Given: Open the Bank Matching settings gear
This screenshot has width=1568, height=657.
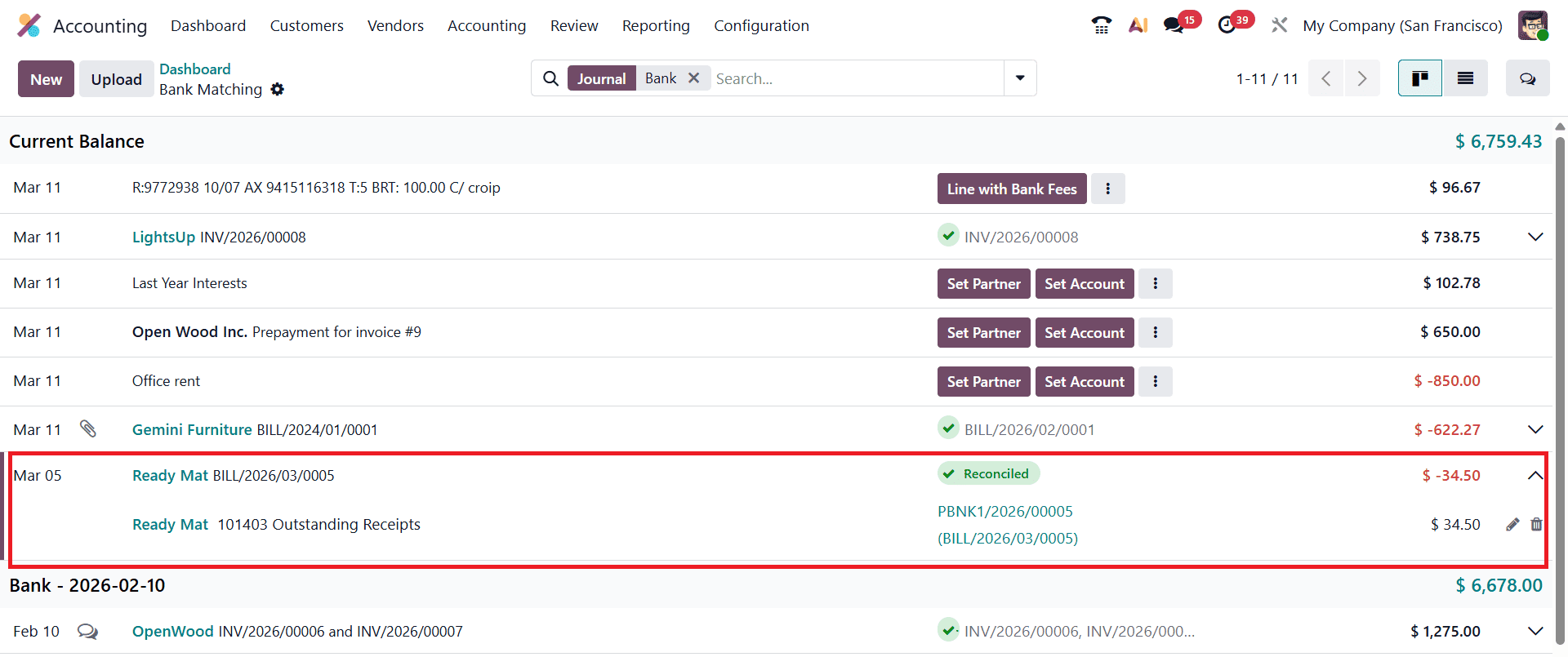Looking at the screenshot, I should point(278,89).
